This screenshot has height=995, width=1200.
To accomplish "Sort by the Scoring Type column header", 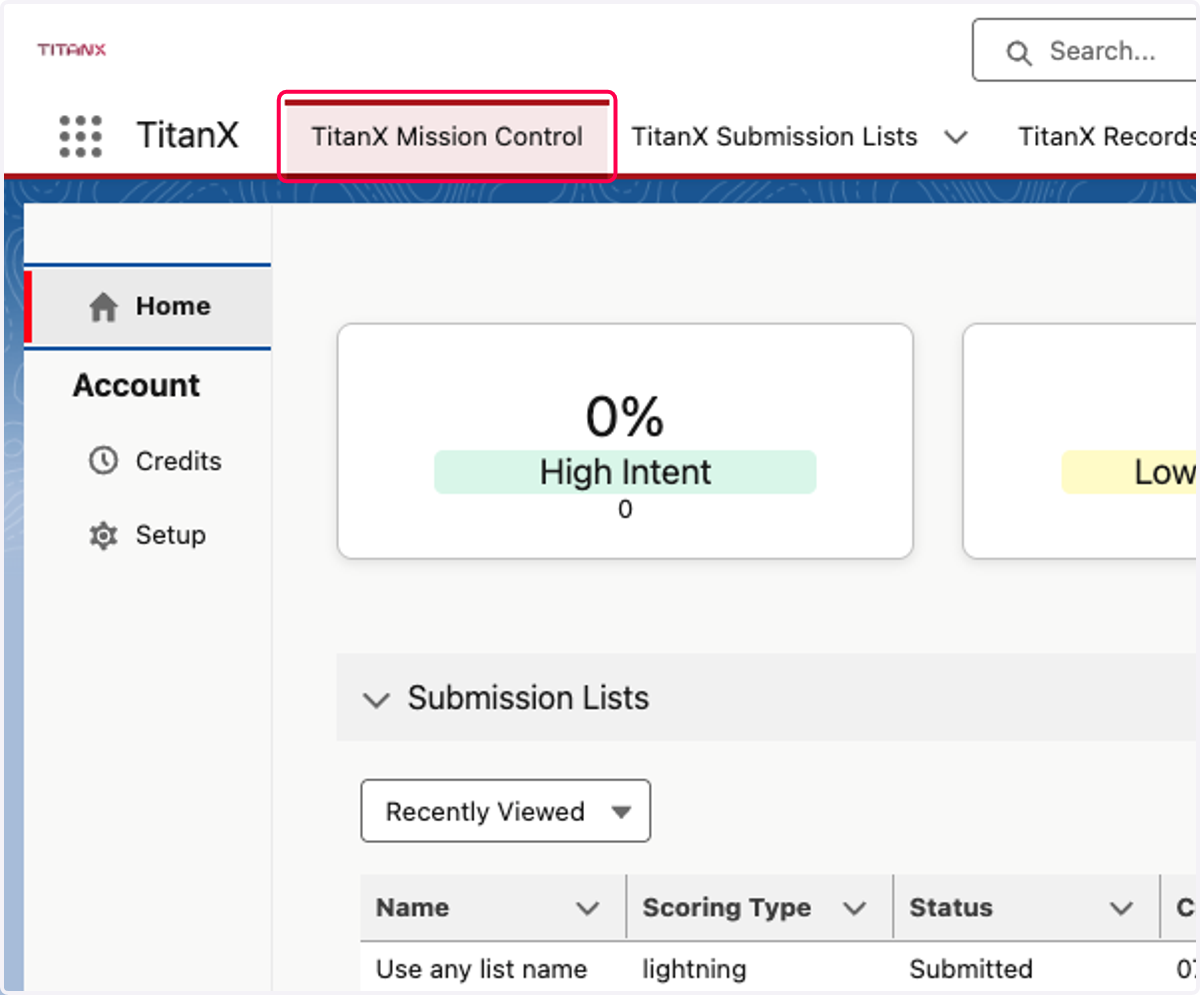I will point(726,907).
